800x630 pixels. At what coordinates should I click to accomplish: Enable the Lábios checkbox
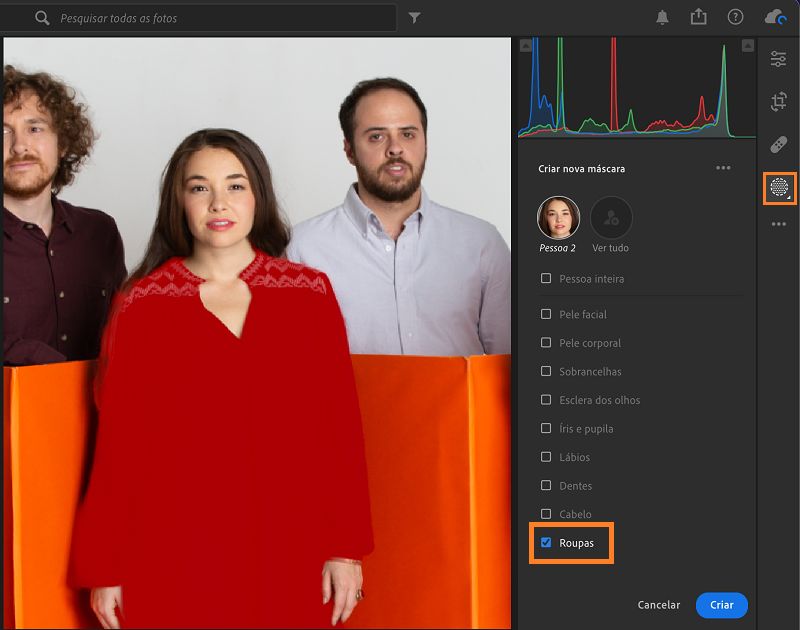coord(546,457)
